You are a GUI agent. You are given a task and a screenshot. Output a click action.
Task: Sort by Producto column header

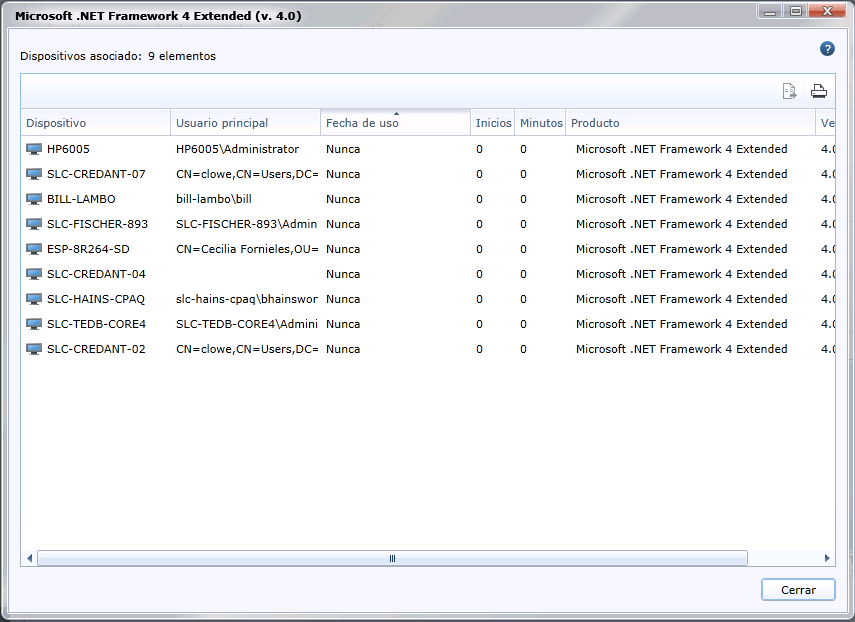(690, 123)
